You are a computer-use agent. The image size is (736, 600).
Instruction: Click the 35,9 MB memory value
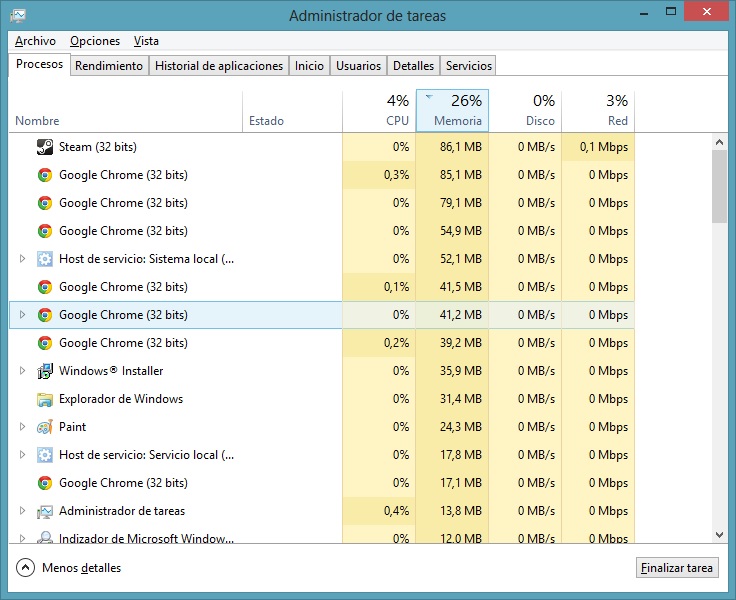460,371
